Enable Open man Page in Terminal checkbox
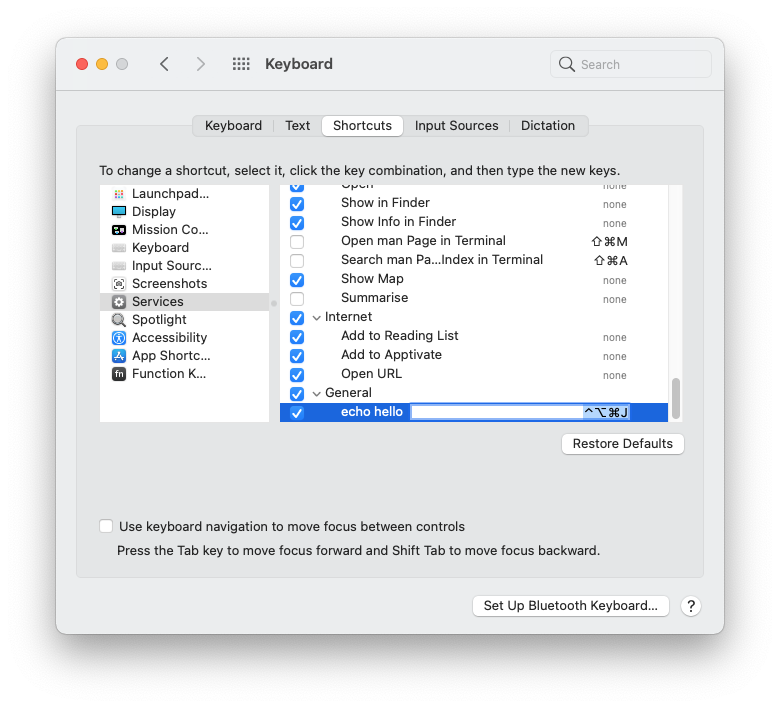780x708 pixels. (x=297, y=242)
